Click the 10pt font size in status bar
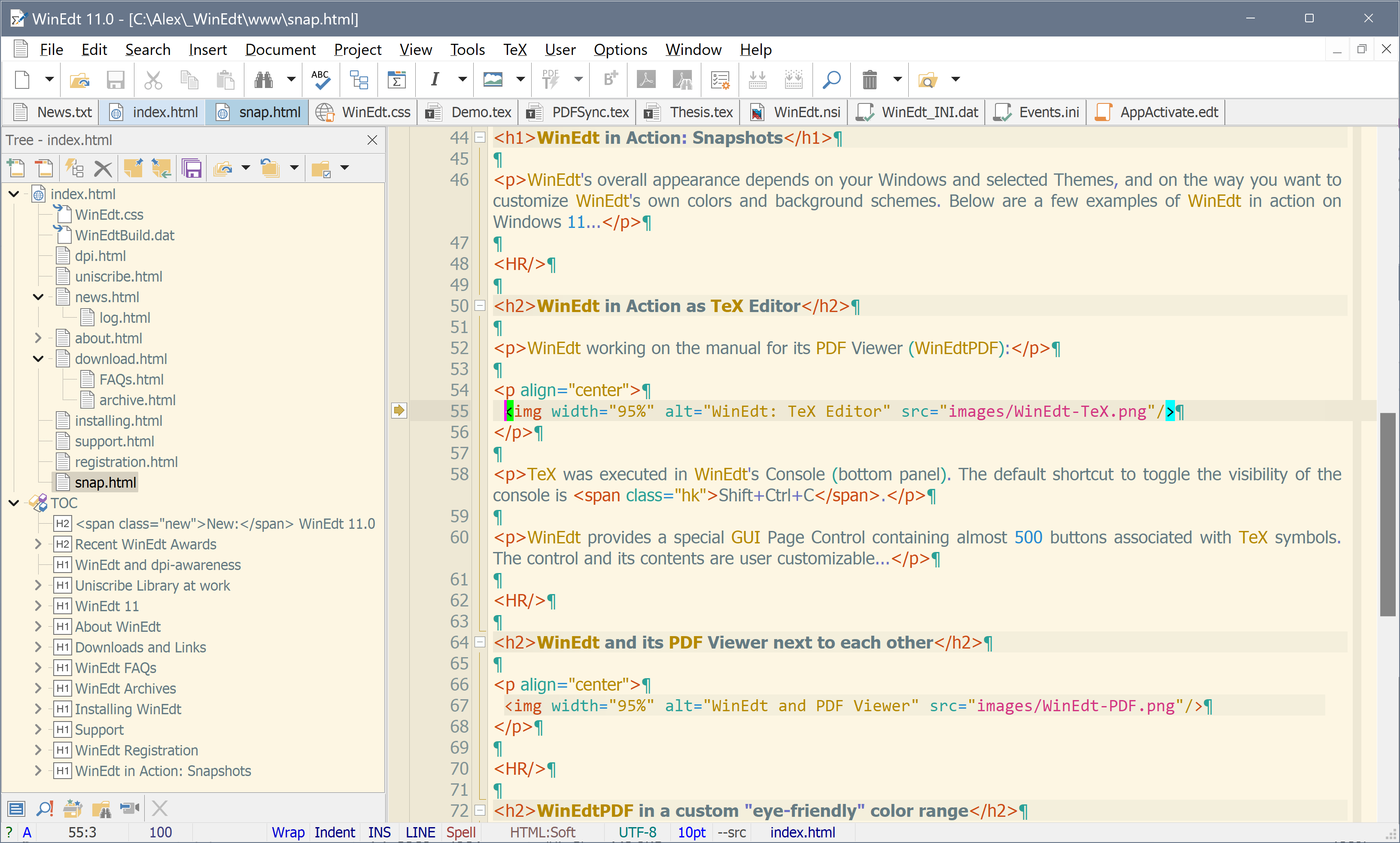Screen dimensions: 1400x843 click(x=691, y=832)
